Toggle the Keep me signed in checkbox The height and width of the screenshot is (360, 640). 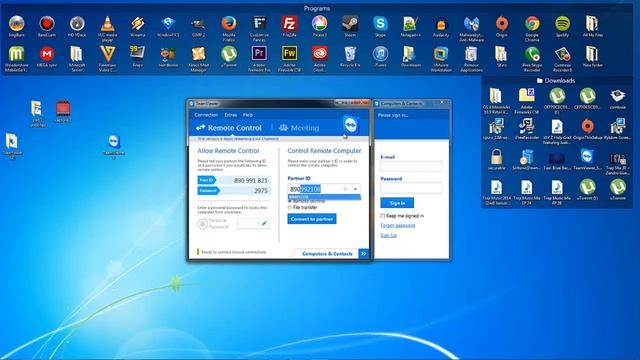[382, 216]
